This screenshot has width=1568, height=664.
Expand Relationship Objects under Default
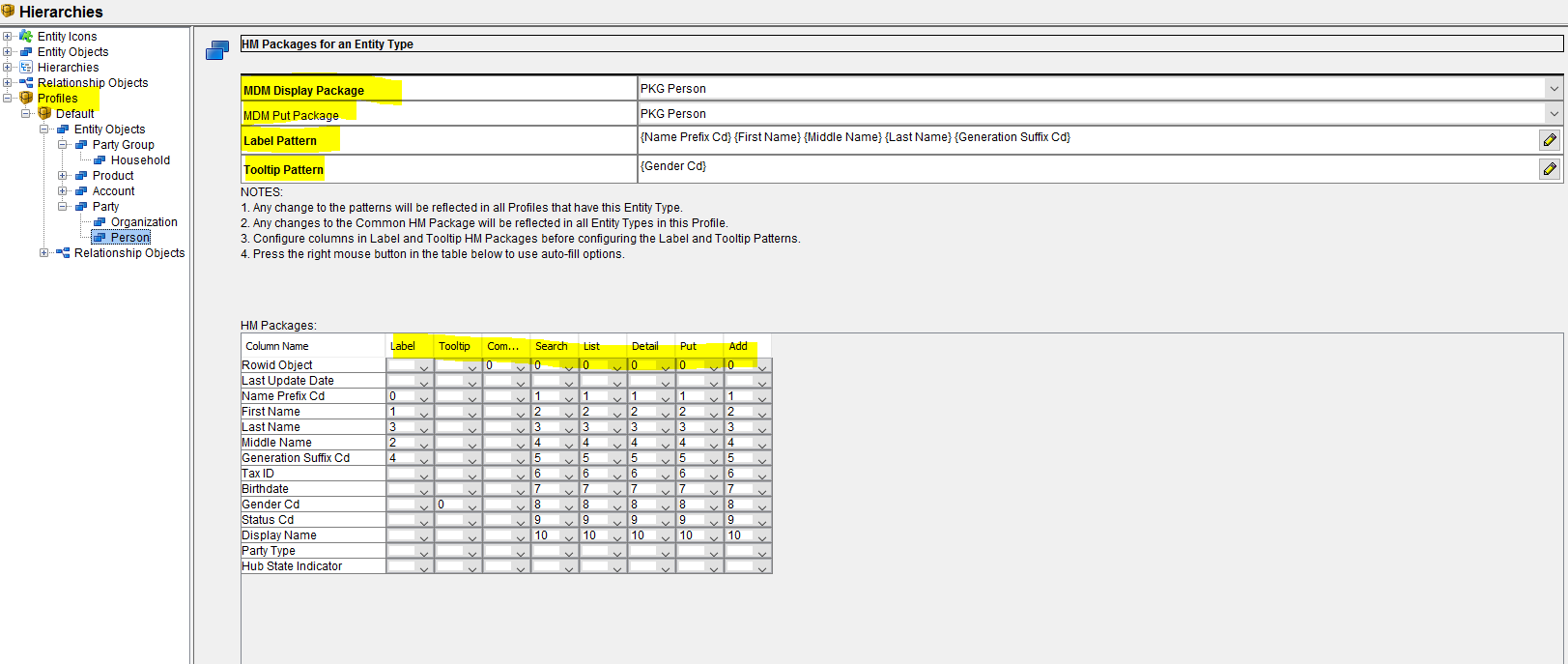click(44, 253)
